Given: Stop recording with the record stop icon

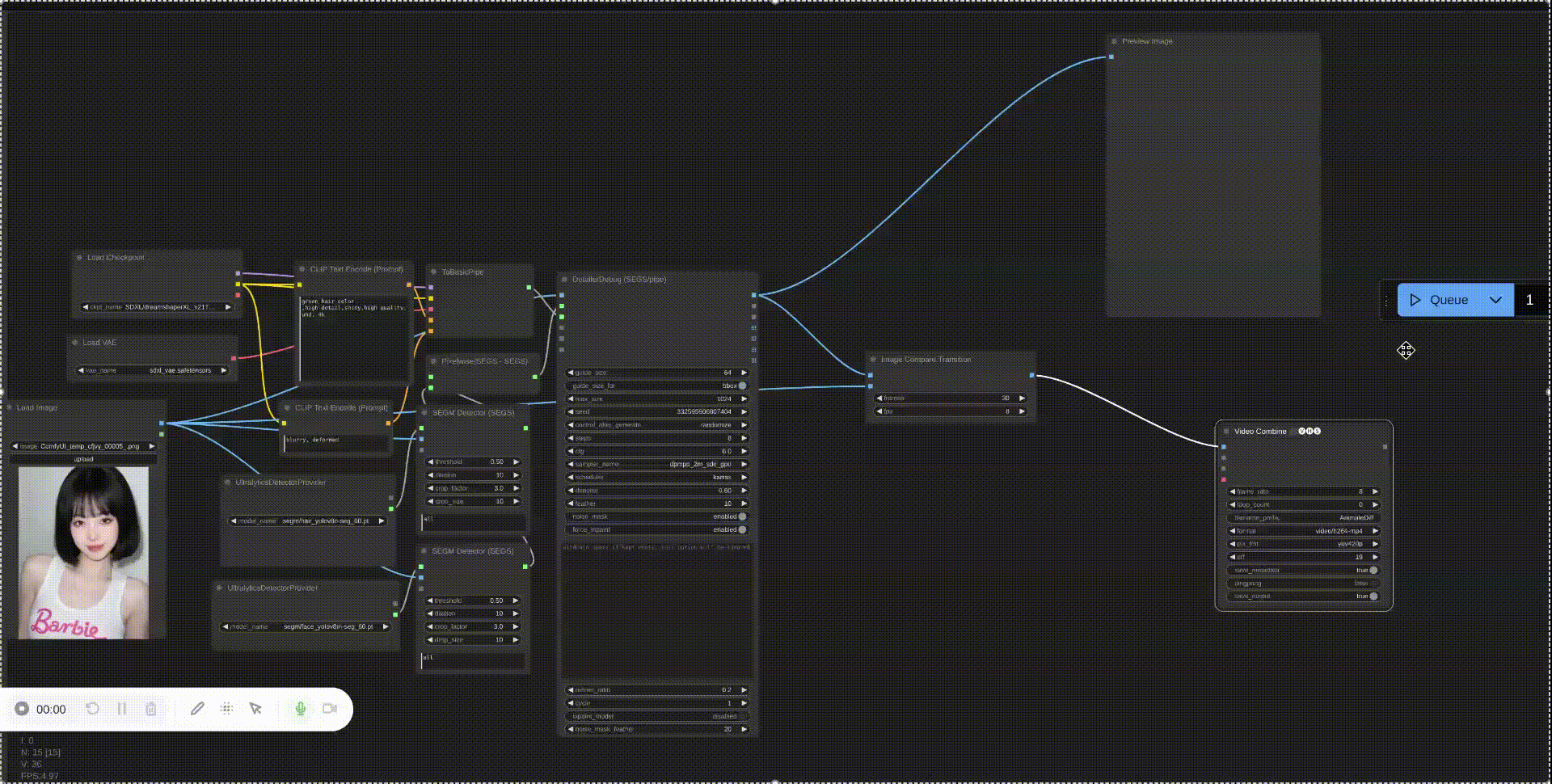Looking at the screenshot, I should point(22,709).
